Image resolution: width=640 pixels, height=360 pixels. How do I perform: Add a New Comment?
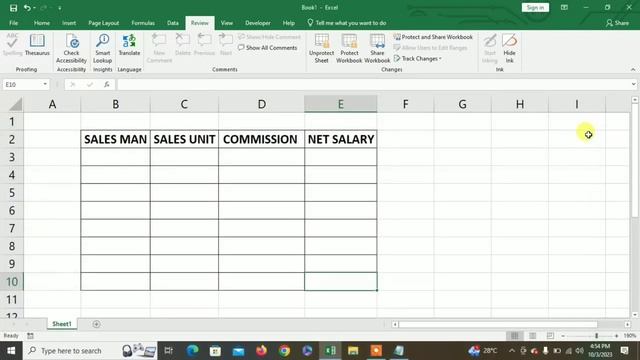pyautogui.click(x=159, y=49)
